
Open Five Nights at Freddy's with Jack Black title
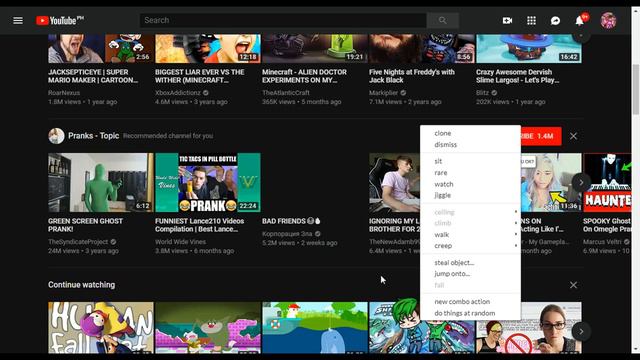coord(411,76)
